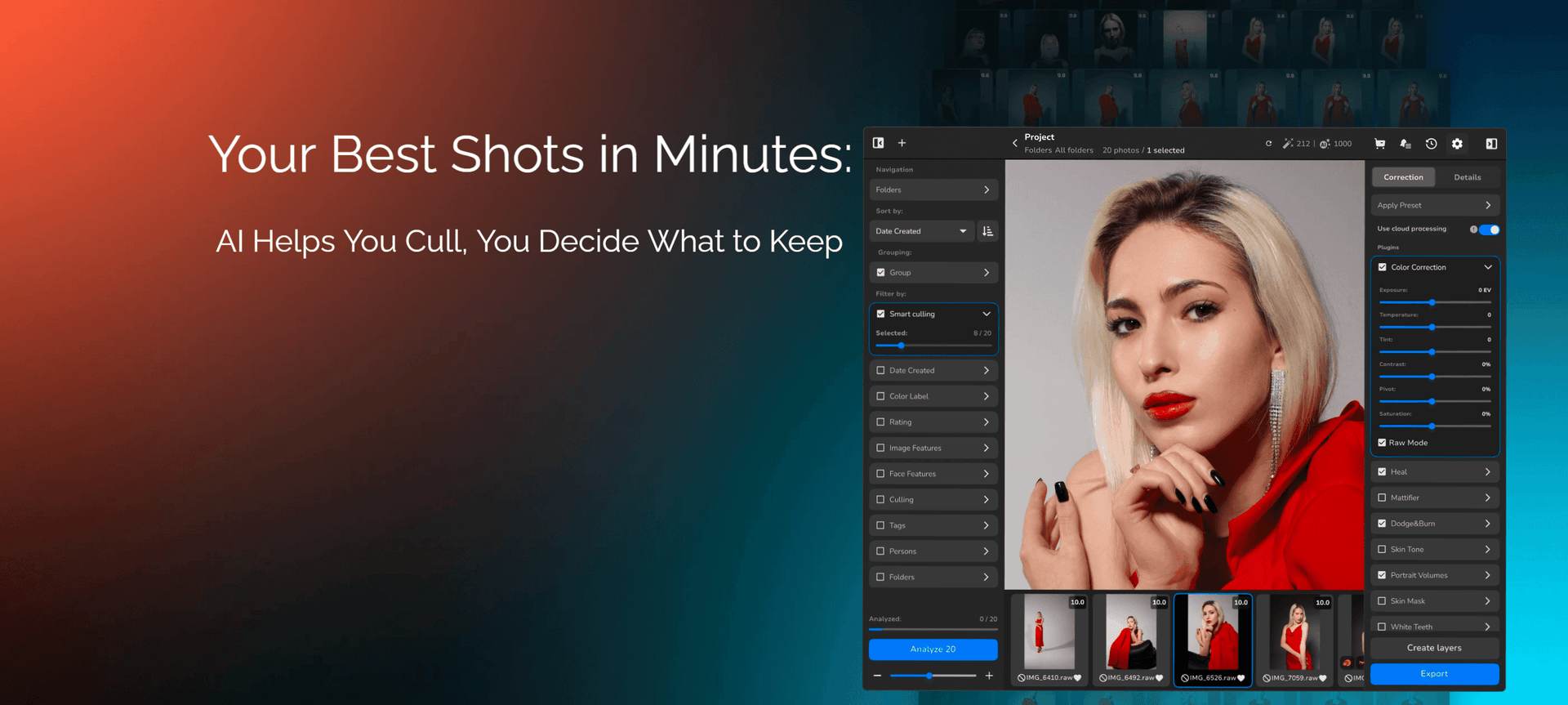Click the reject icon on IMG_7059.raw

point(1267,678)
